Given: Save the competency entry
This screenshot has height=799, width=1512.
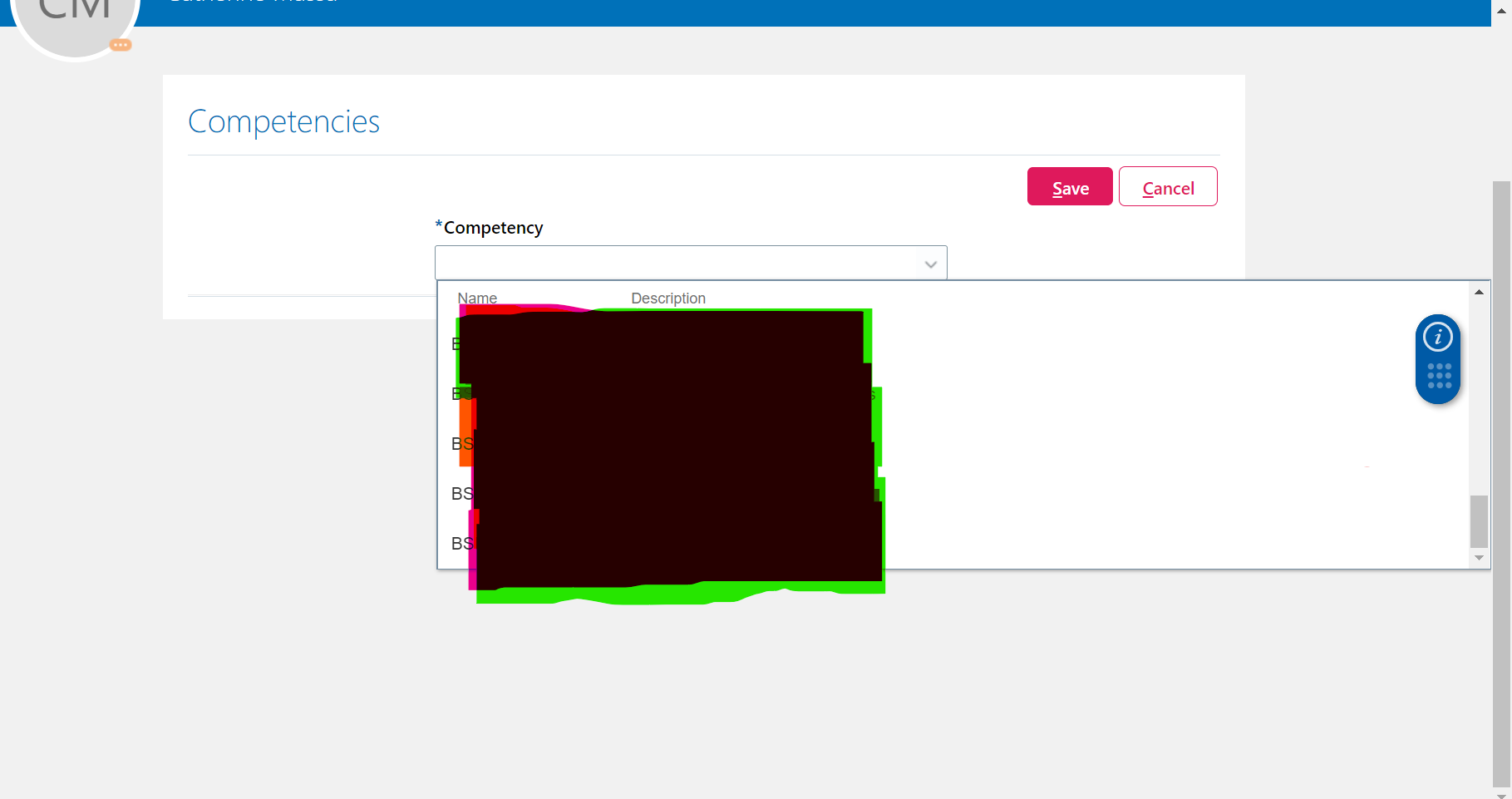Looking at the screenshot, I should click(x=1069, y=186).
